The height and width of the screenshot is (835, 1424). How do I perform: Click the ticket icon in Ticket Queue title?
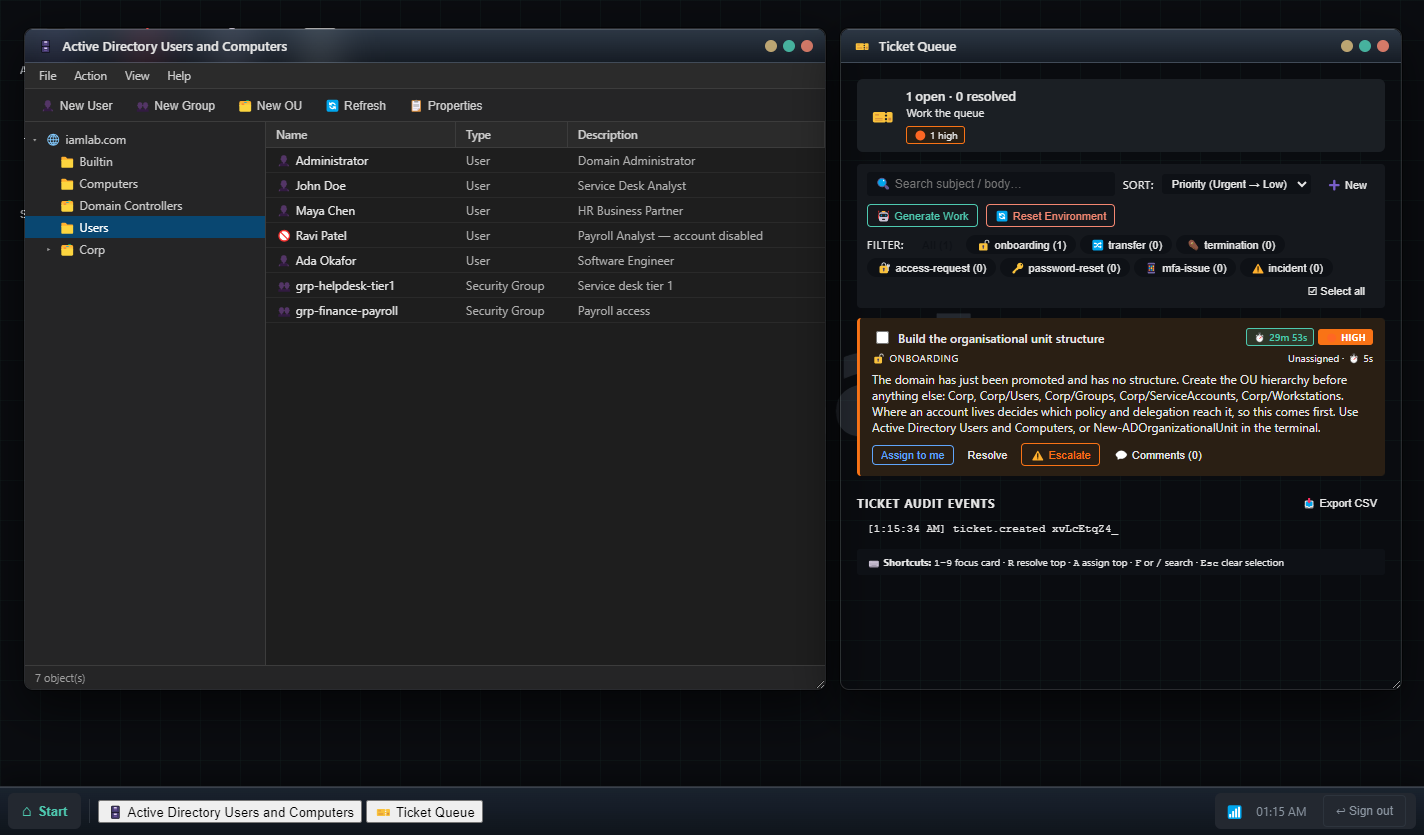pyautogui.click(x=862, y=47)
